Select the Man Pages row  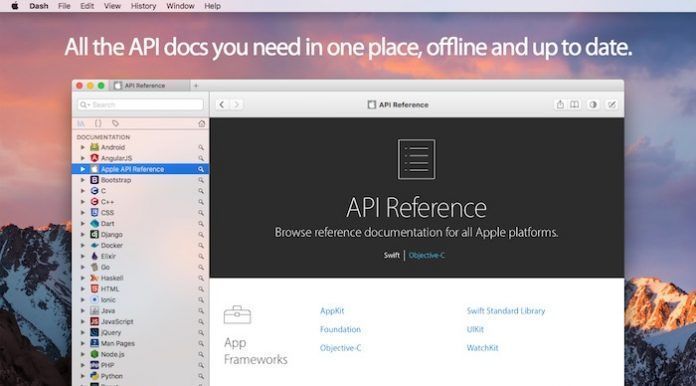pyautogui.click(x=140, y=343)
